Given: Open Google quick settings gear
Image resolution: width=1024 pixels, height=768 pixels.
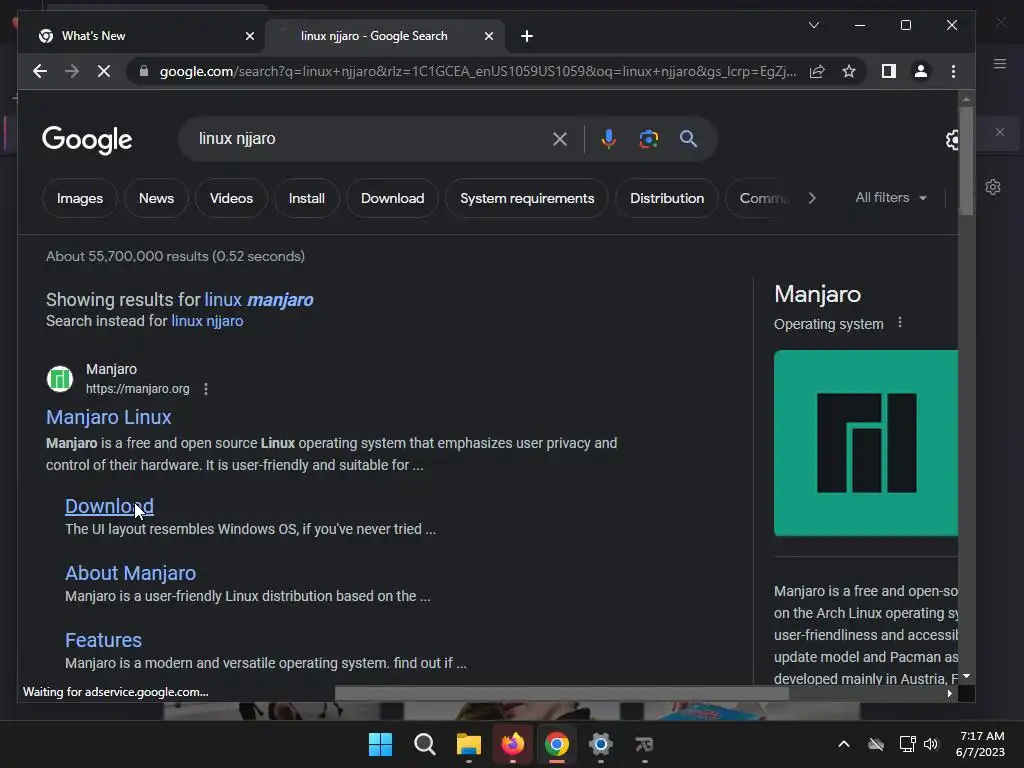Looking at the screenshot, I should 952,139.
